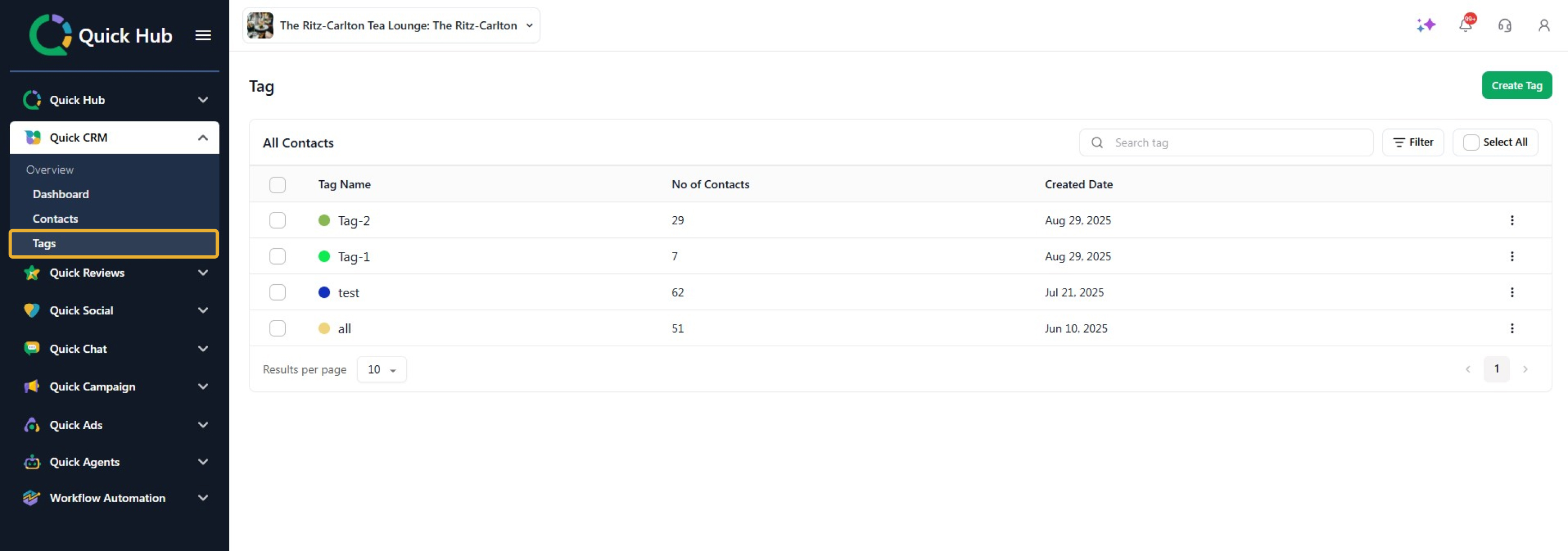Viewport: 1568px width, 551px height.
Task: Click the Quick Ads sidebar icon
Action: click(32, 425)
